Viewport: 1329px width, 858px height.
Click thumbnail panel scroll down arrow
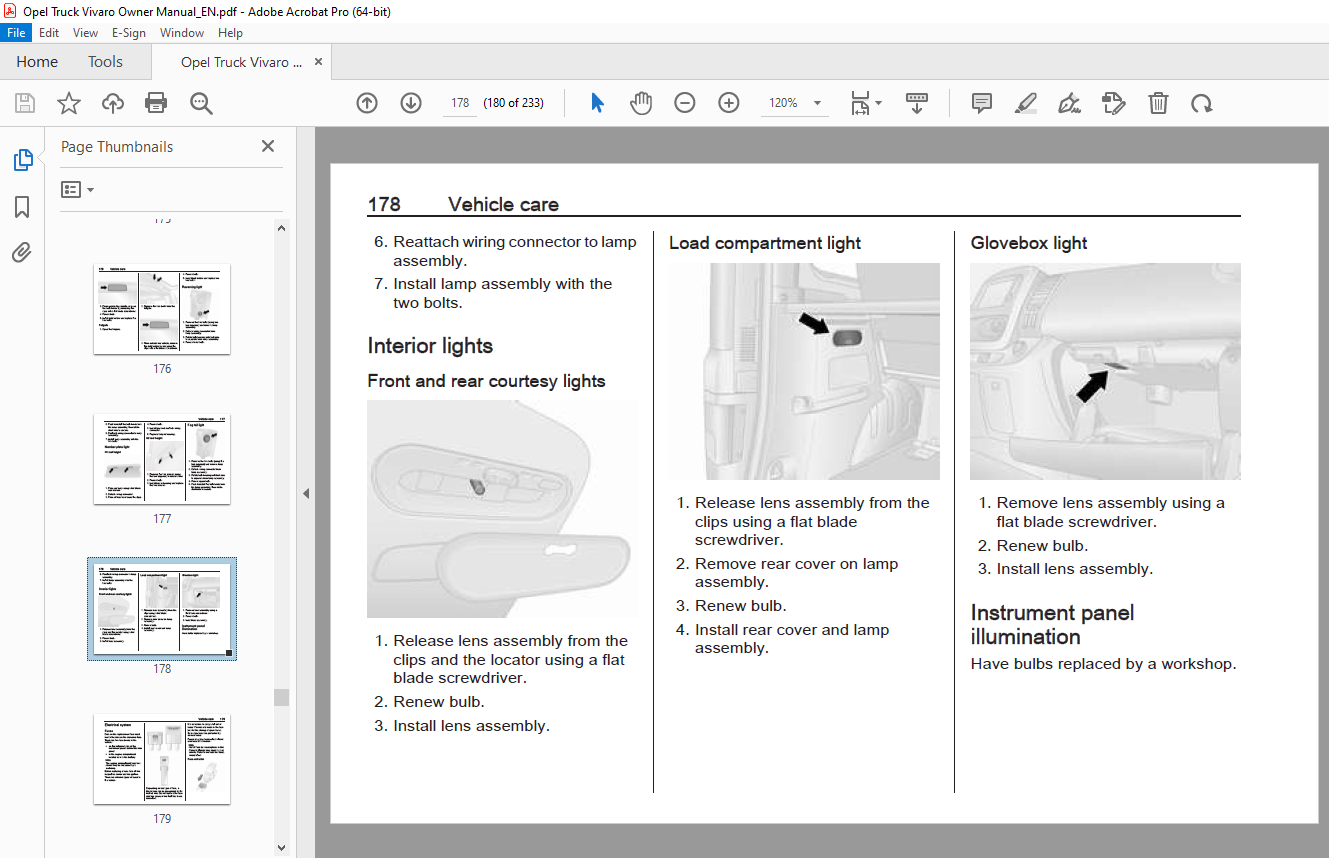click(281, 849)
